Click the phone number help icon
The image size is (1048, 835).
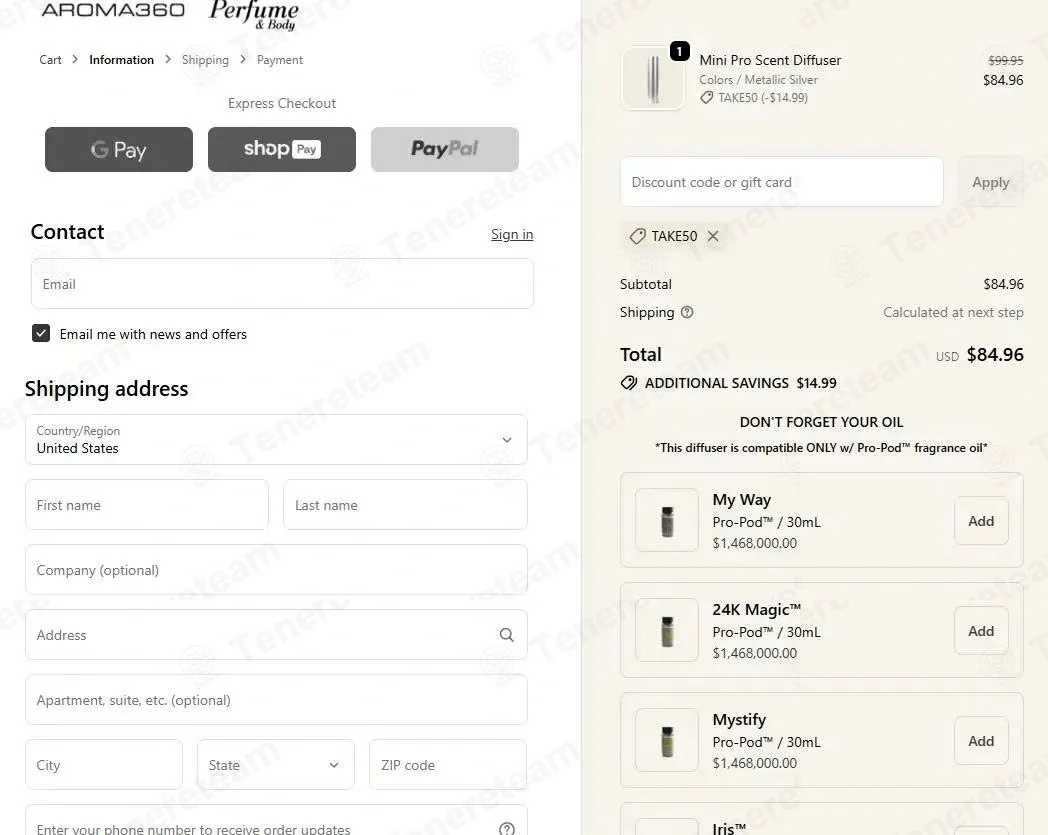tap(507, 829)
